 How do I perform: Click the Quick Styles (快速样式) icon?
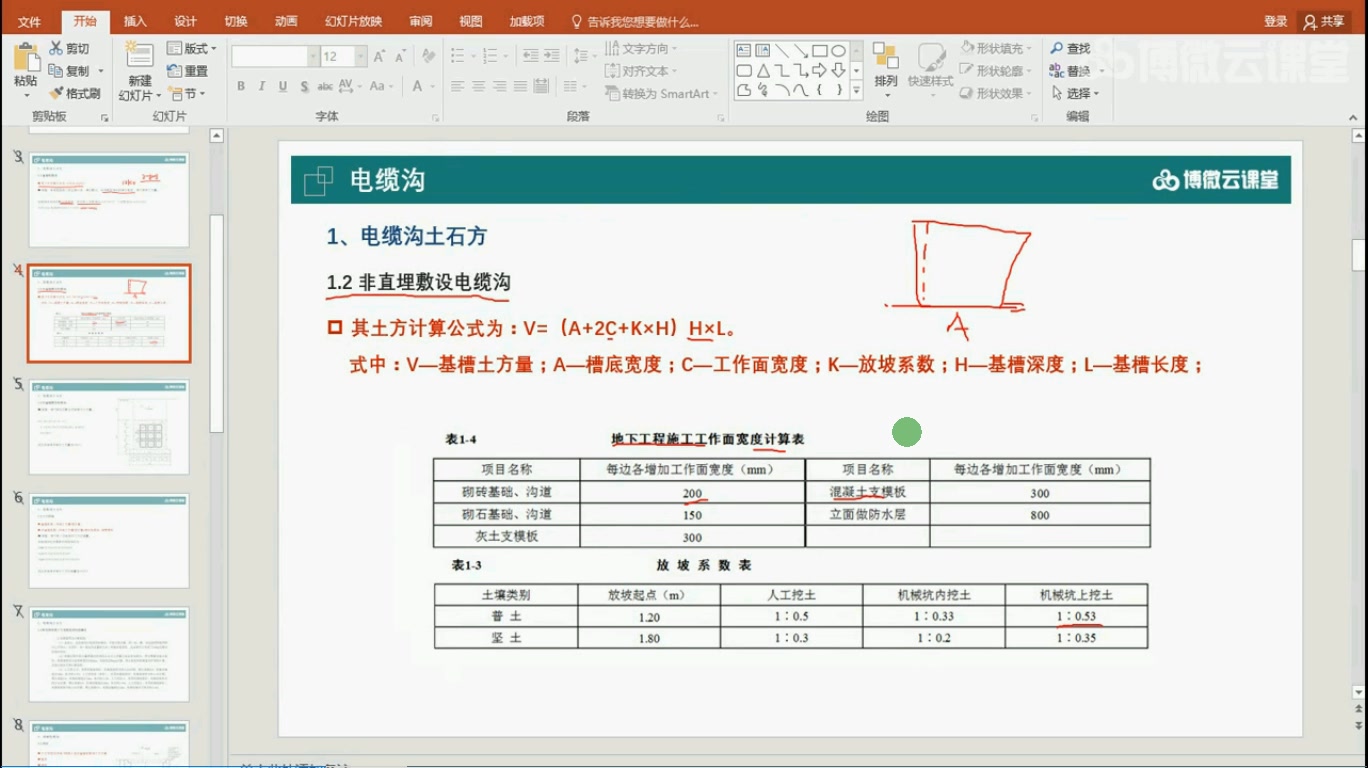931,57
